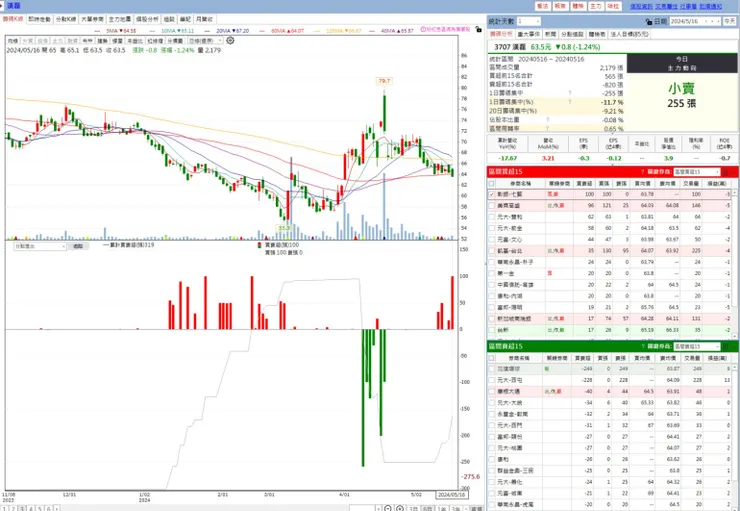Click the lock icon beside 日期
This screenshot has width=740, height=511.
(648, 22)
